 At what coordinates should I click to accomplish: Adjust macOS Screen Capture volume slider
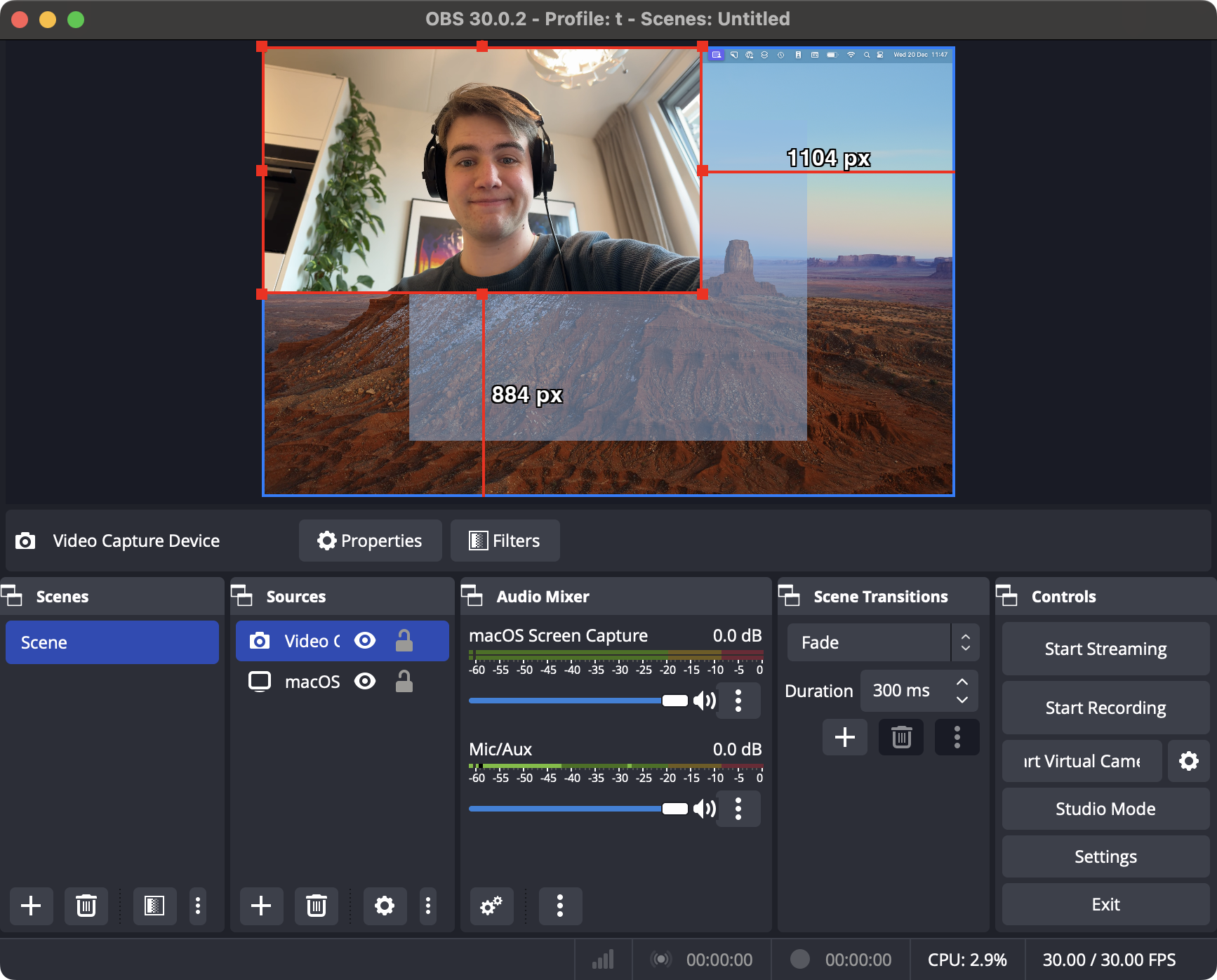click(x=578, y=701)
